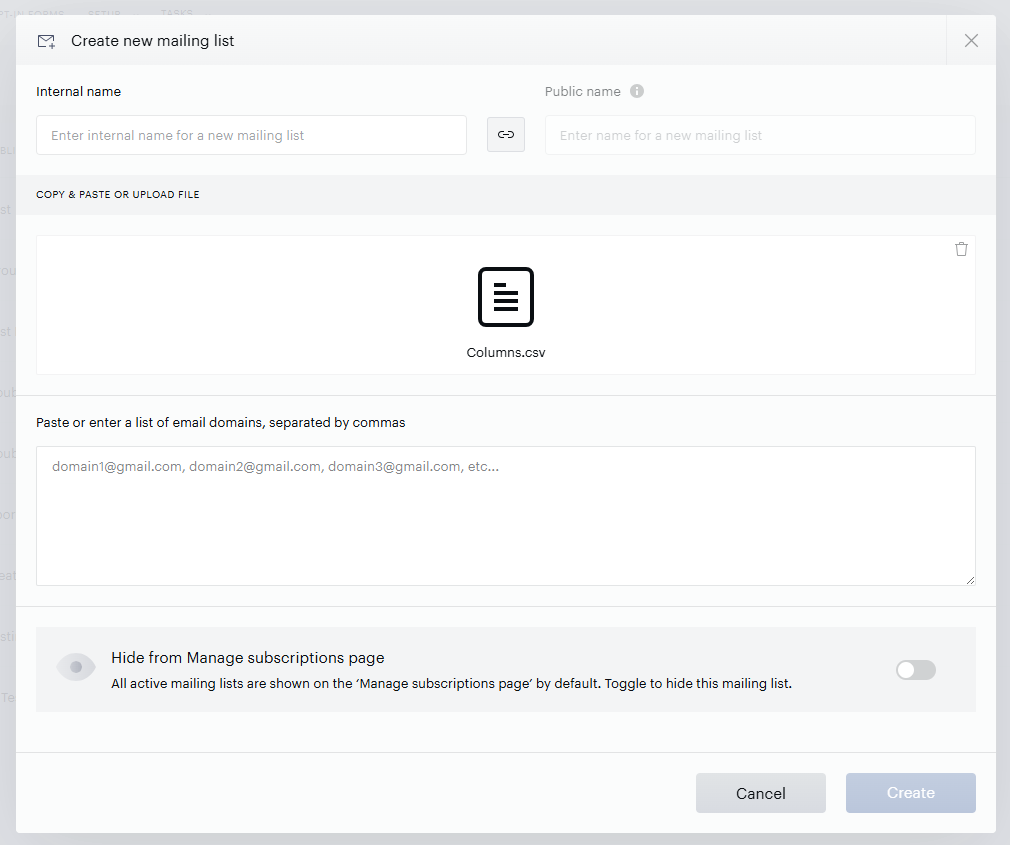
Task: Click the Internal name label
Action: tap(79, 91)
